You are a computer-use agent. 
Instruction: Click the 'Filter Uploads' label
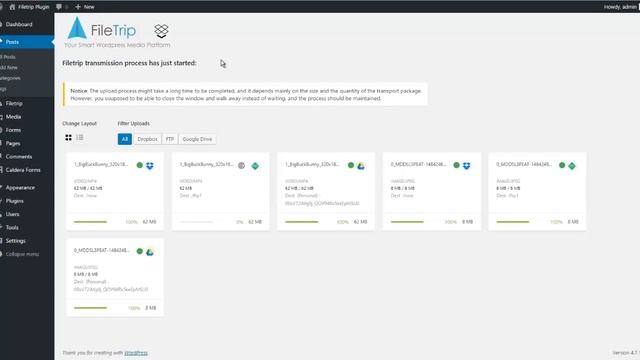pos(133,124)
